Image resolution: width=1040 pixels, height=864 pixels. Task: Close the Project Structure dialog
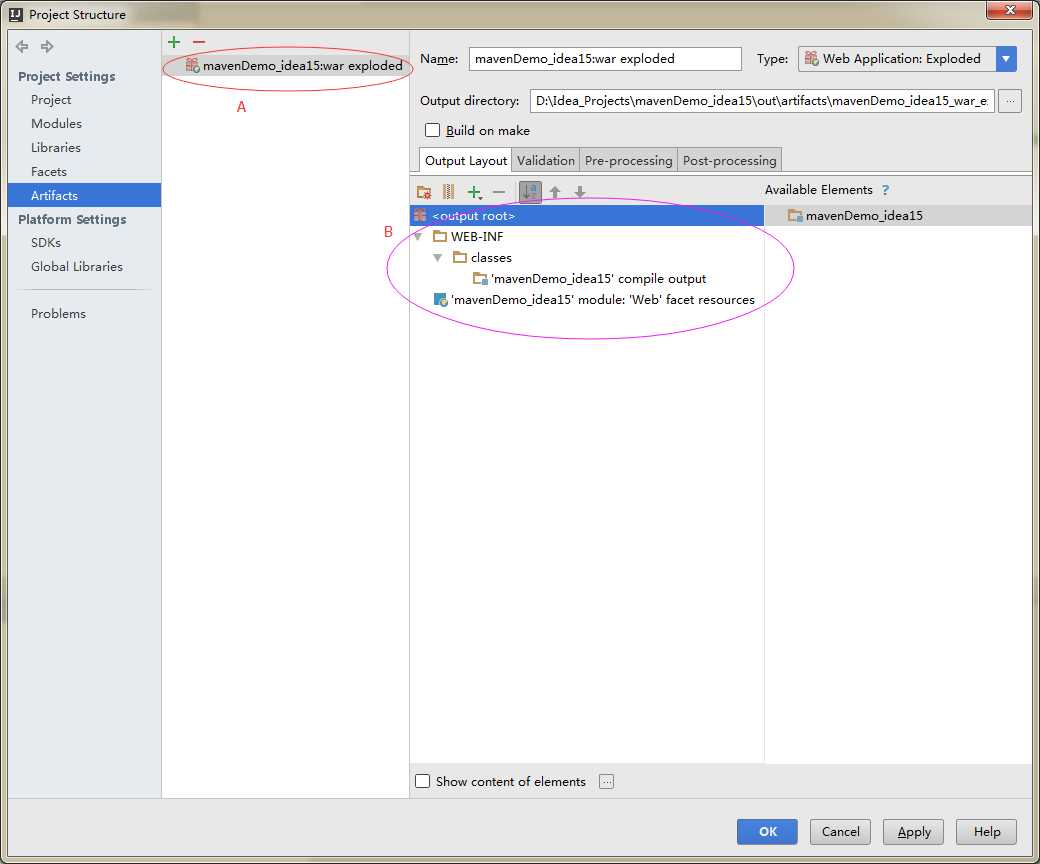[1009, 10]
